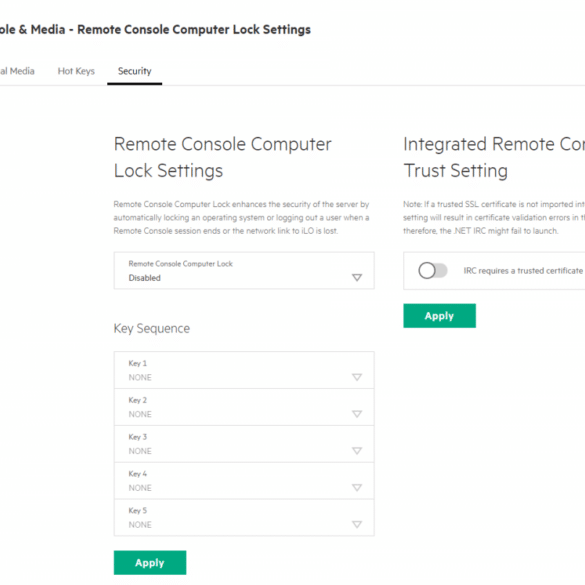
Task: Click the Key 3 dropdown arrow icon
Action: pos(357,451)
